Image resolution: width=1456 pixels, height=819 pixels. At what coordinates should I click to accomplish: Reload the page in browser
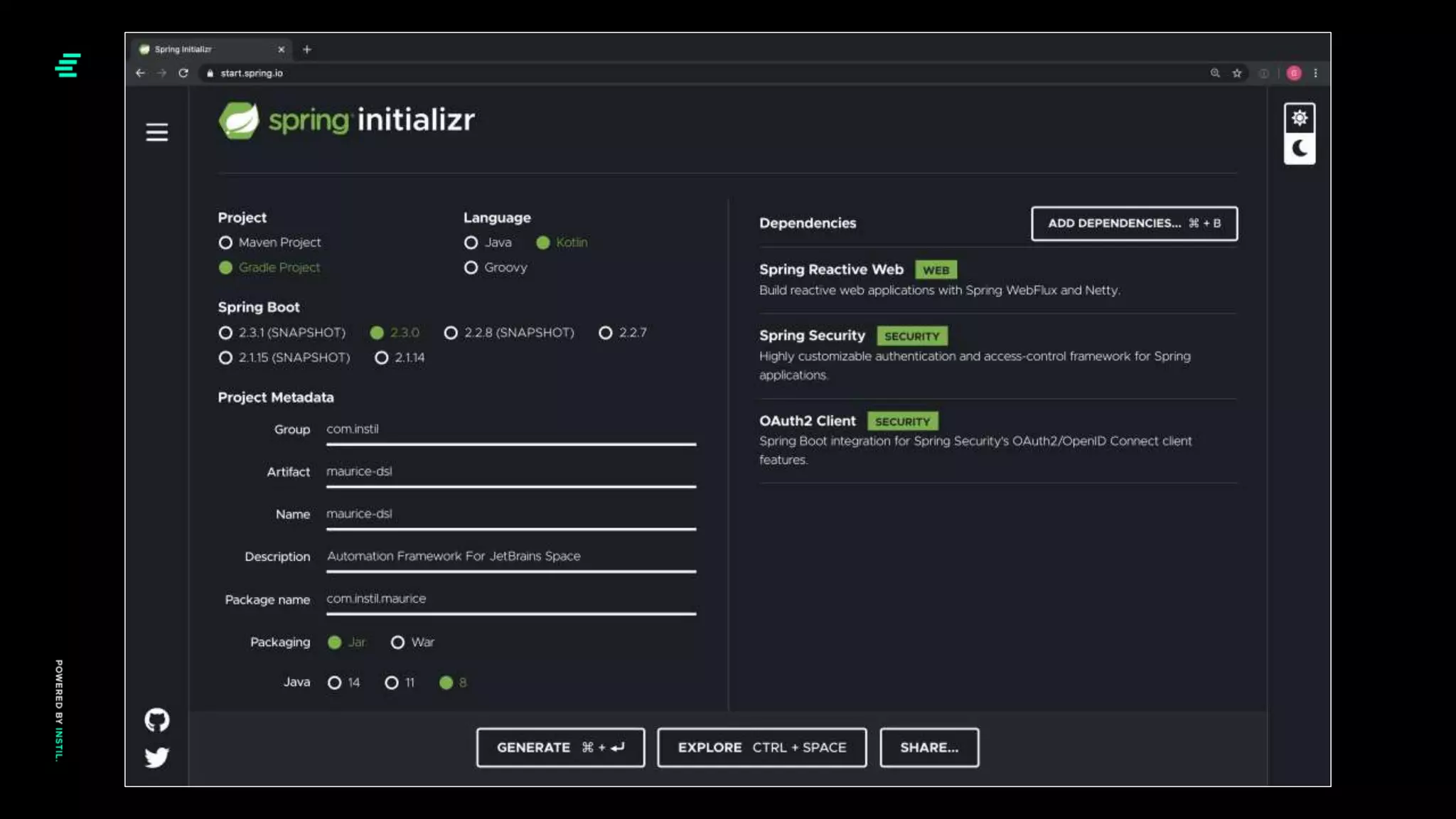pos(183,73)
